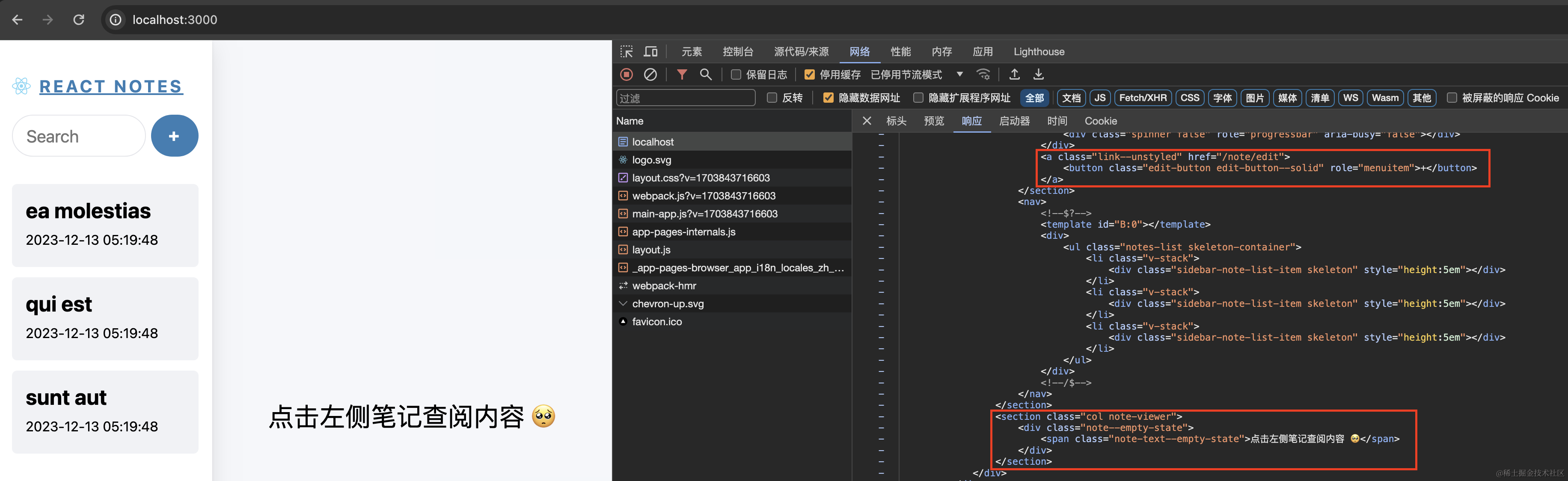
Task: Close the request details pane
Action: click(x=867, y=121)
